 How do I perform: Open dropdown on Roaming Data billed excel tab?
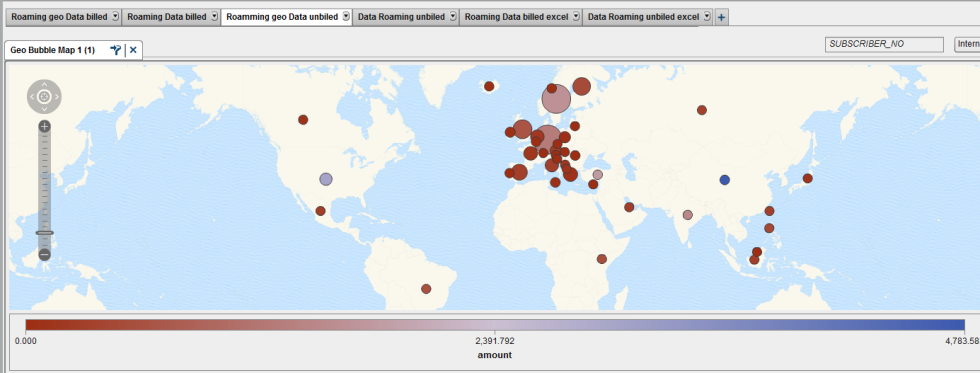pyautogui.click(x=576, y=17)
